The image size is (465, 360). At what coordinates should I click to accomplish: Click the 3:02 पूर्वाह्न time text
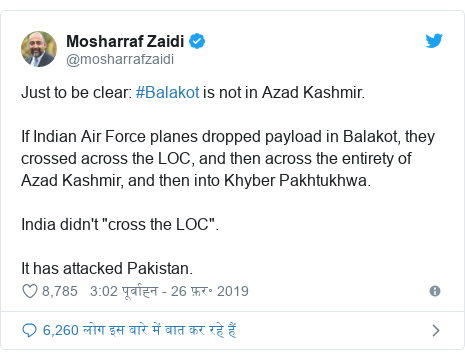point(124,291)
